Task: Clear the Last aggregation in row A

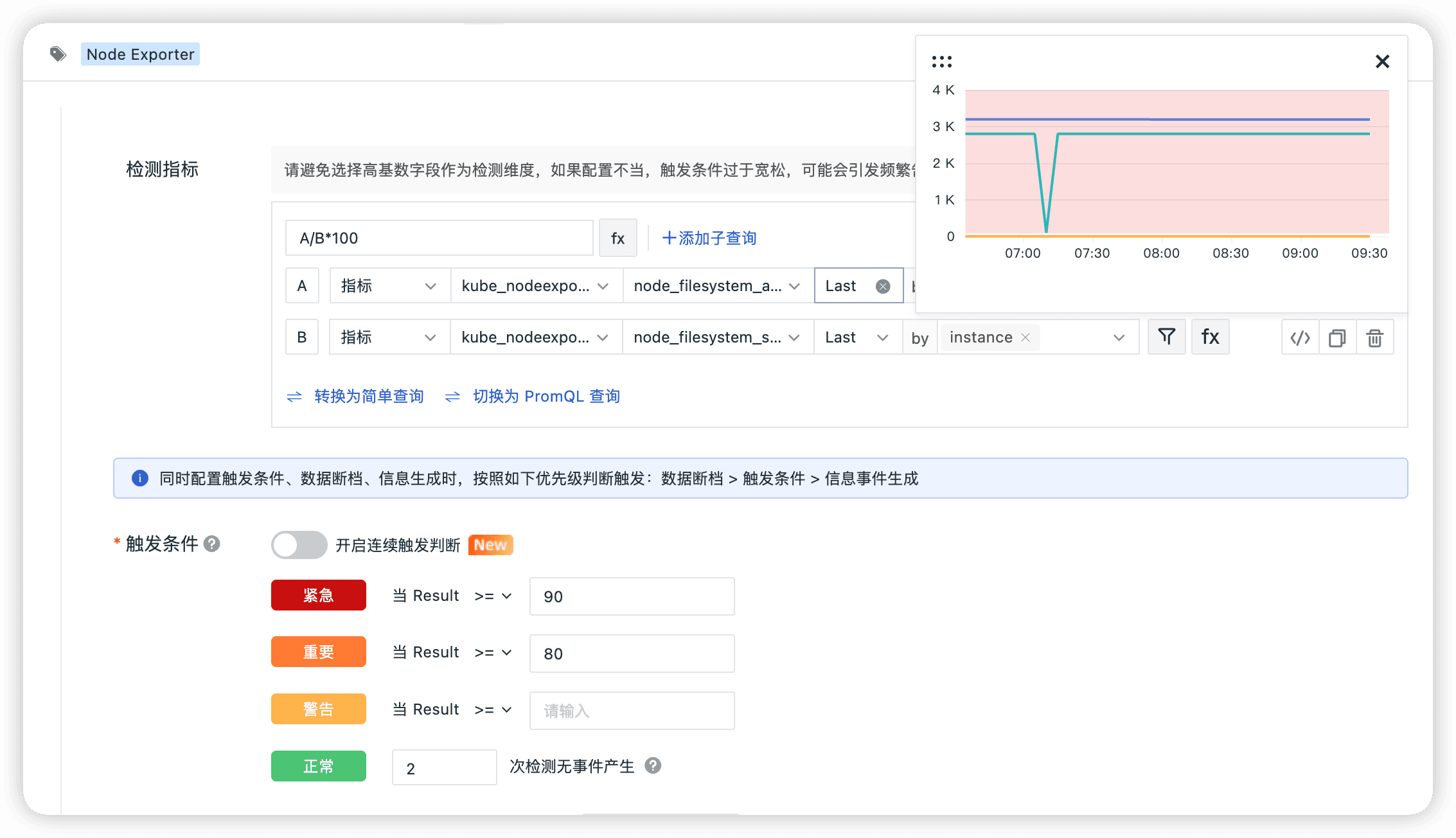Action: point(883,287)
